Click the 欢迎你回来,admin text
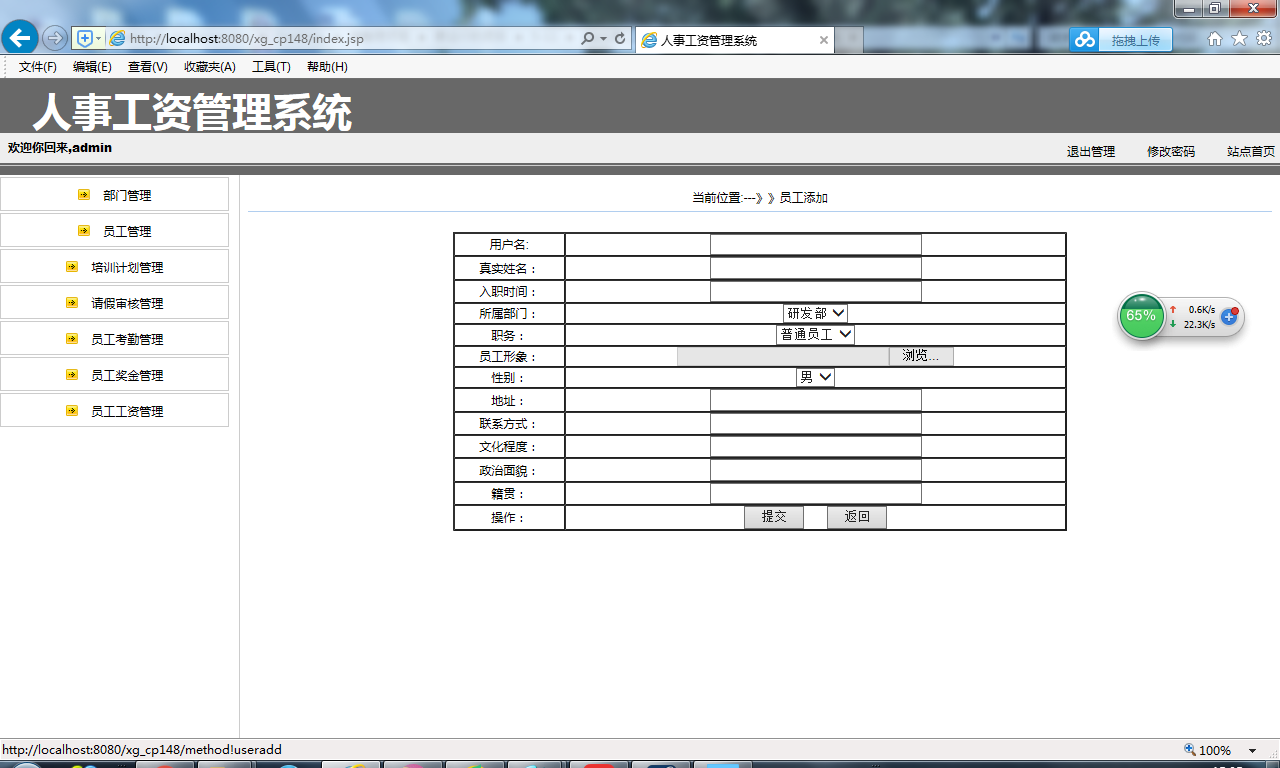Viewport: 1280px width, 768px height. click(x=60, y=148)
